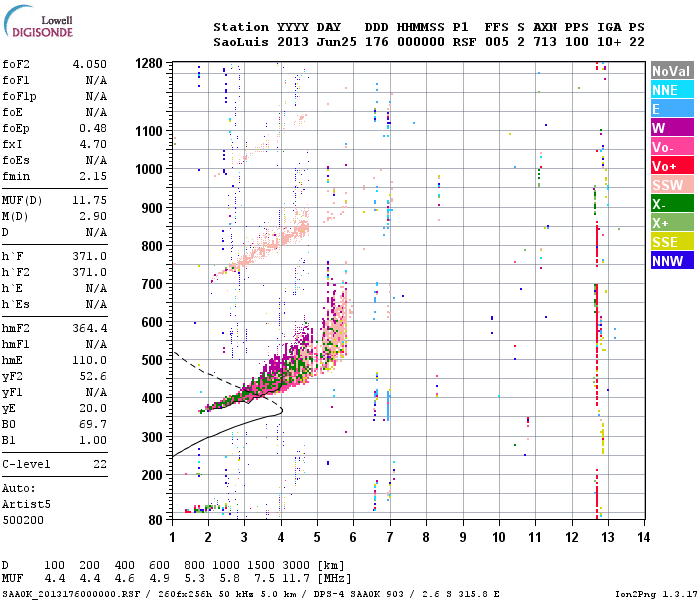Click the AXN value 713
The image size is (700, 600).
[545, 42]
